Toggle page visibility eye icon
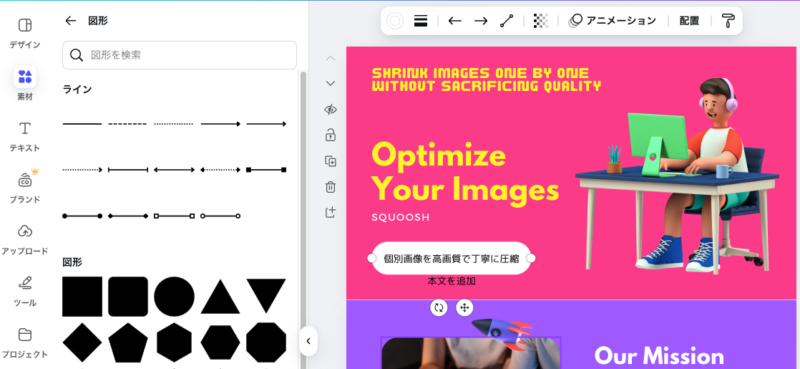The image size is (800, 369). tap(331, 109)
